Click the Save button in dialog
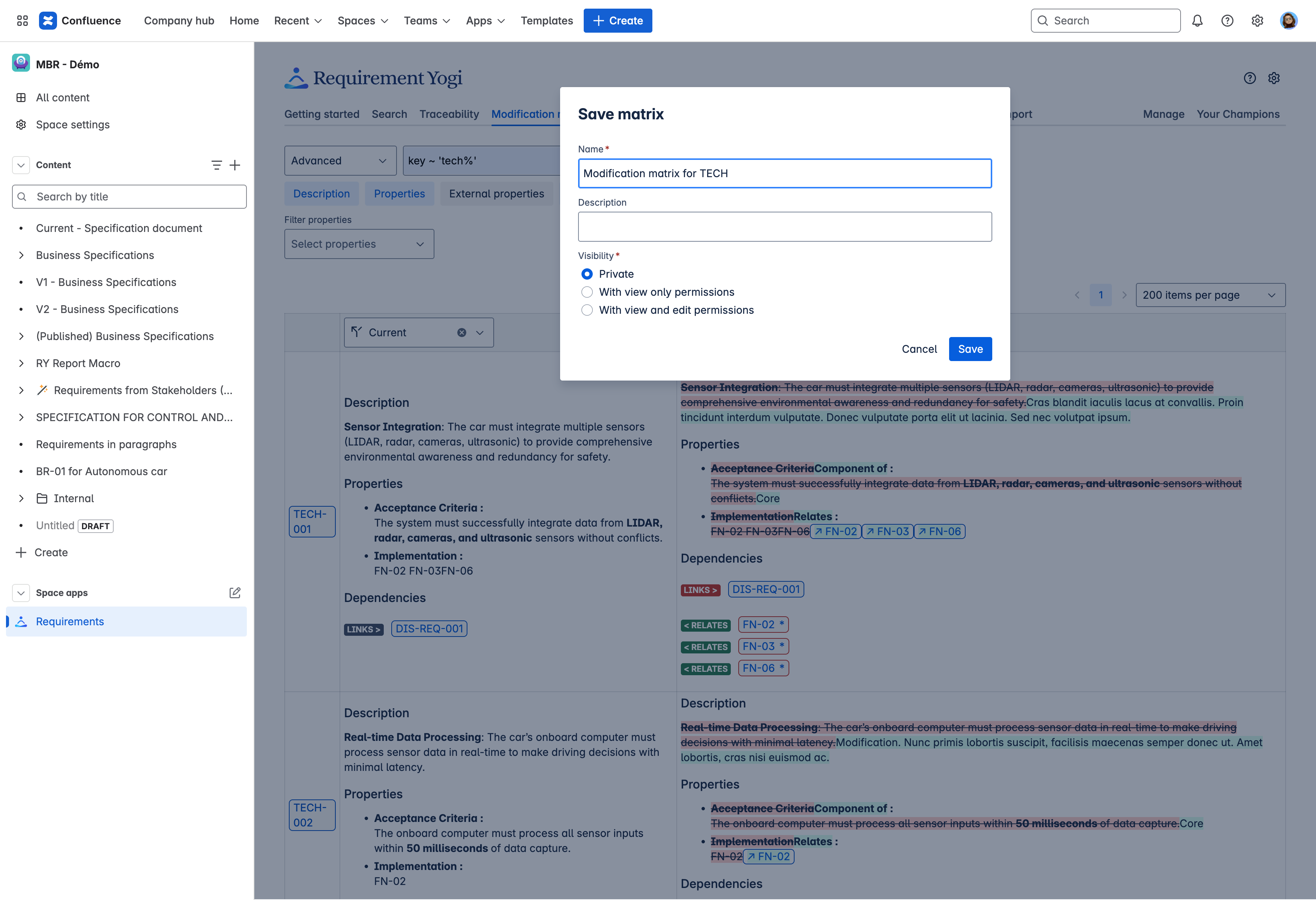Image resolution: width=1316 pixels, height=900 pixels. tap(970, 349)
